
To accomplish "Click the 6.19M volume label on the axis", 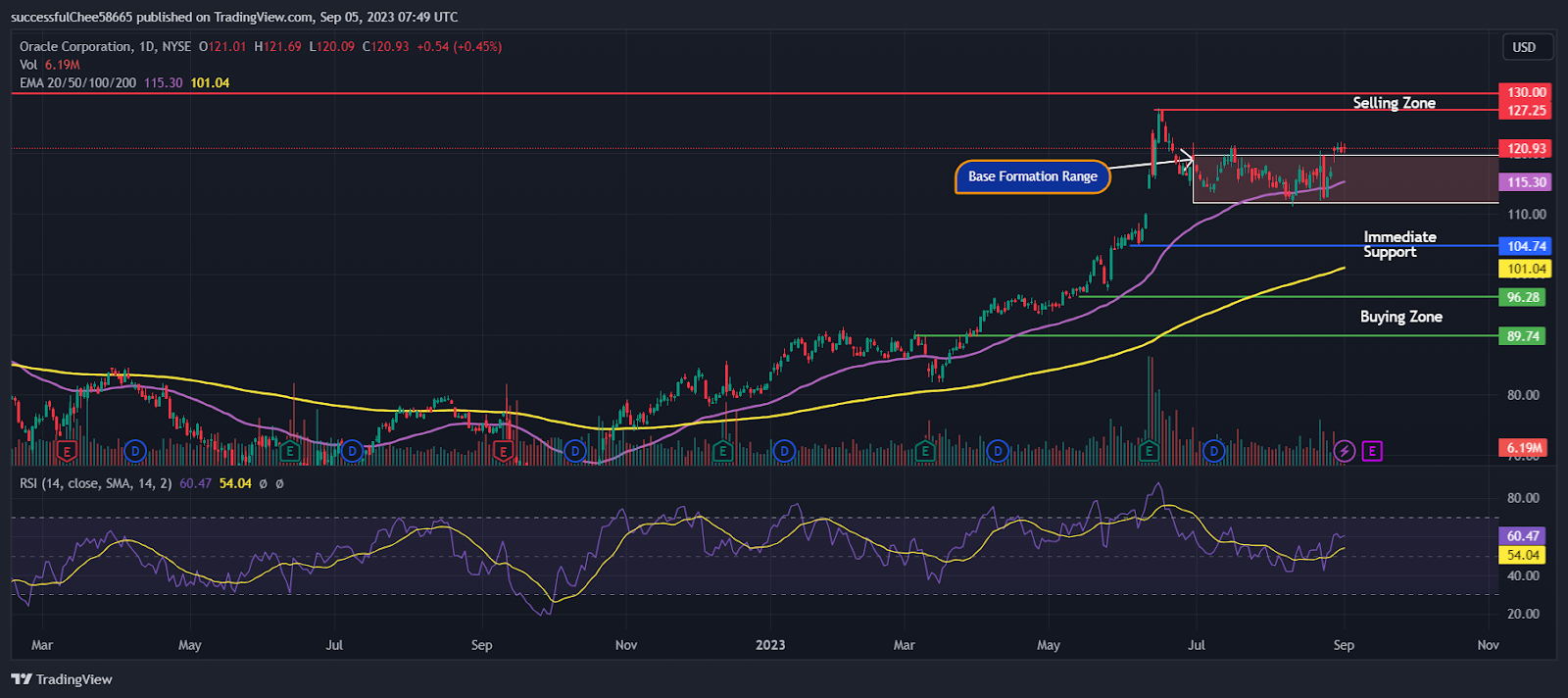I will coord(1524,447).
